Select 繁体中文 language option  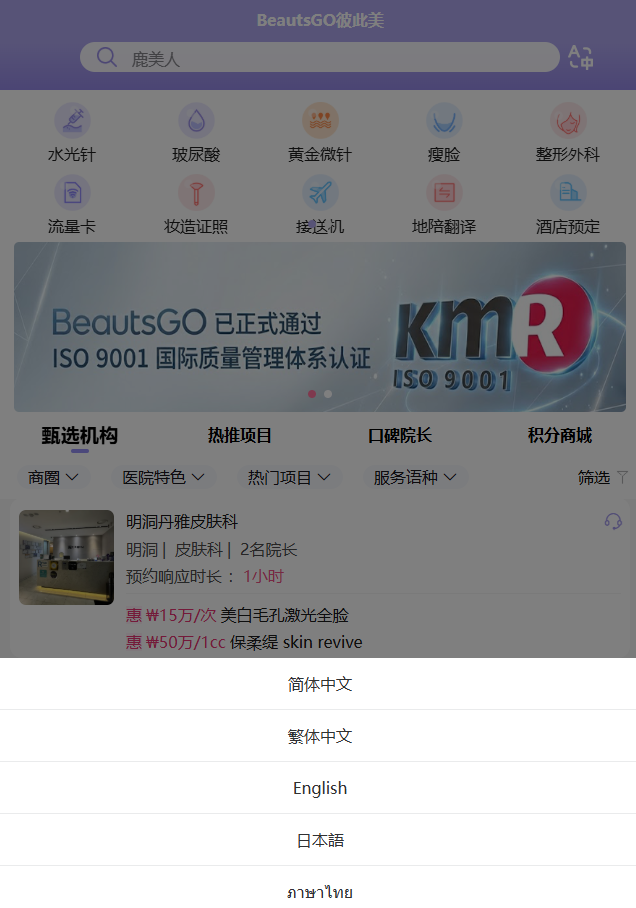pyautogui.click(x=318, y=736)
